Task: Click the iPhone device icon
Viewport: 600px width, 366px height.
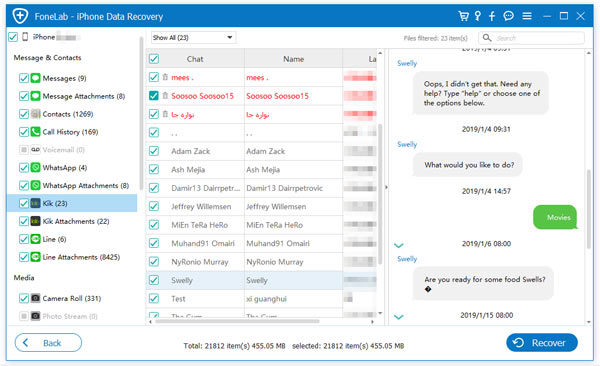Action: coord(25,37)
